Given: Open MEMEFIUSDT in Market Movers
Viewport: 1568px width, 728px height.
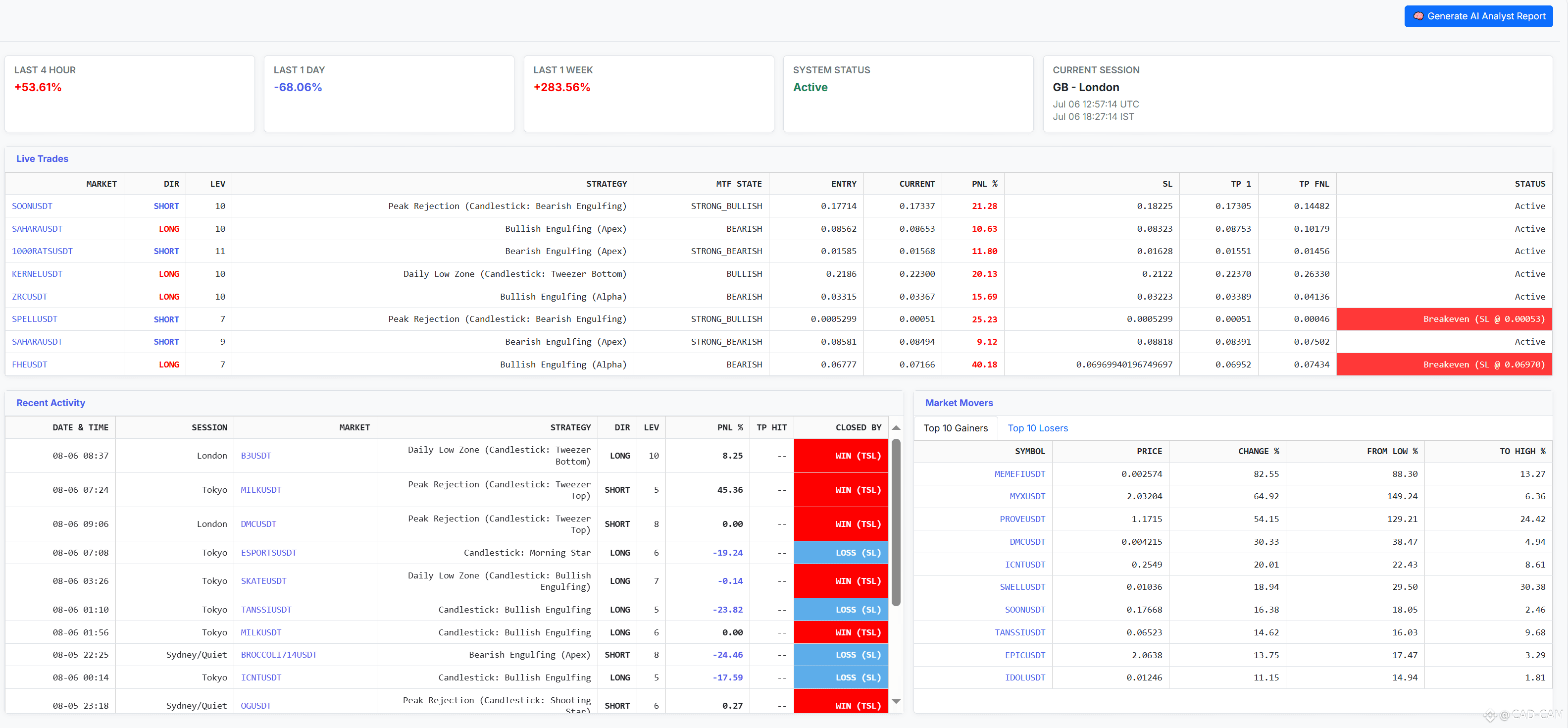Looking at the screenshot, I should [x=1019, y=473].
